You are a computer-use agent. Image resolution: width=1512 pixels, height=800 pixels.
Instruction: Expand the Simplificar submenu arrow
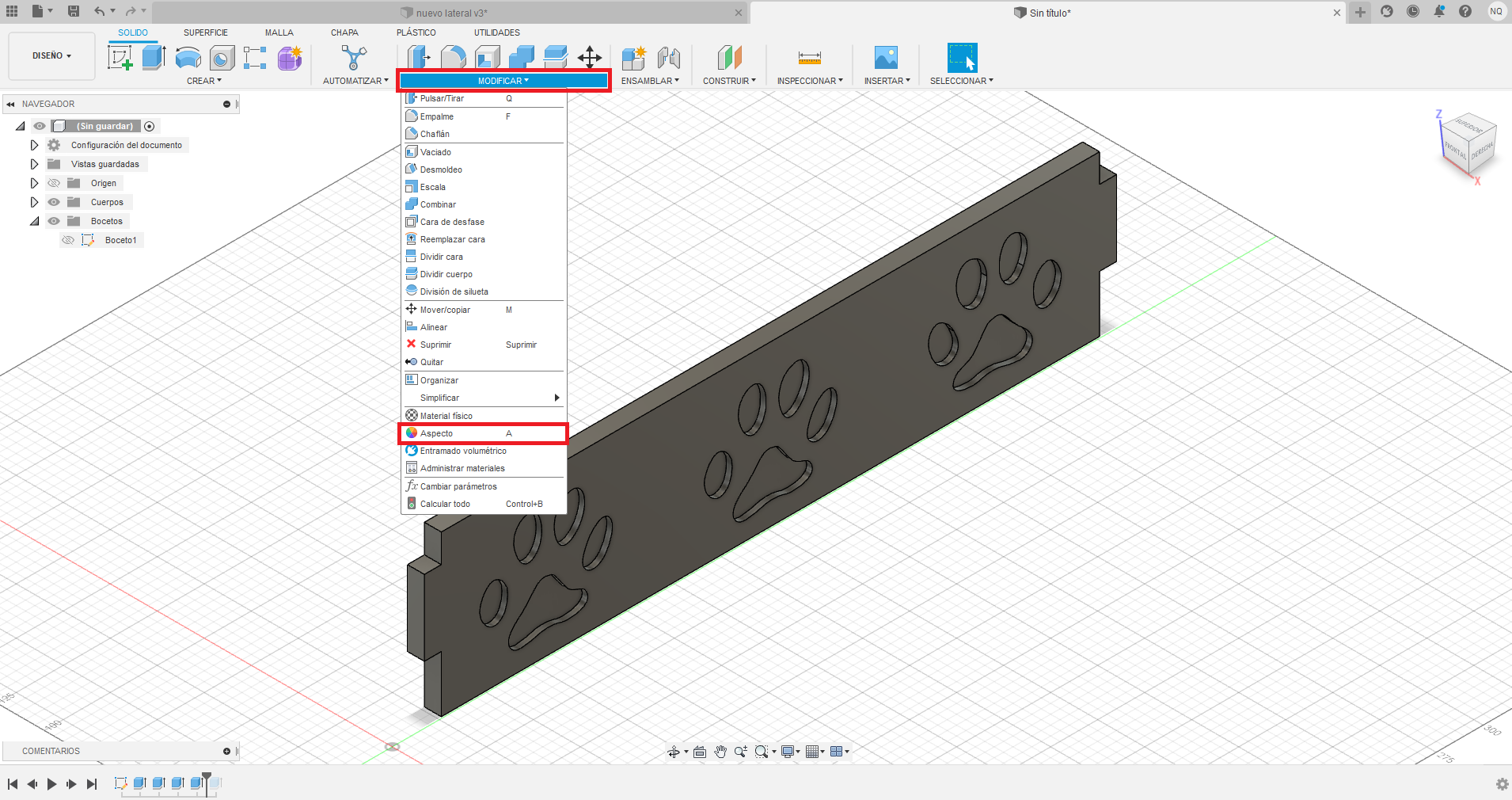pos(557,398)
